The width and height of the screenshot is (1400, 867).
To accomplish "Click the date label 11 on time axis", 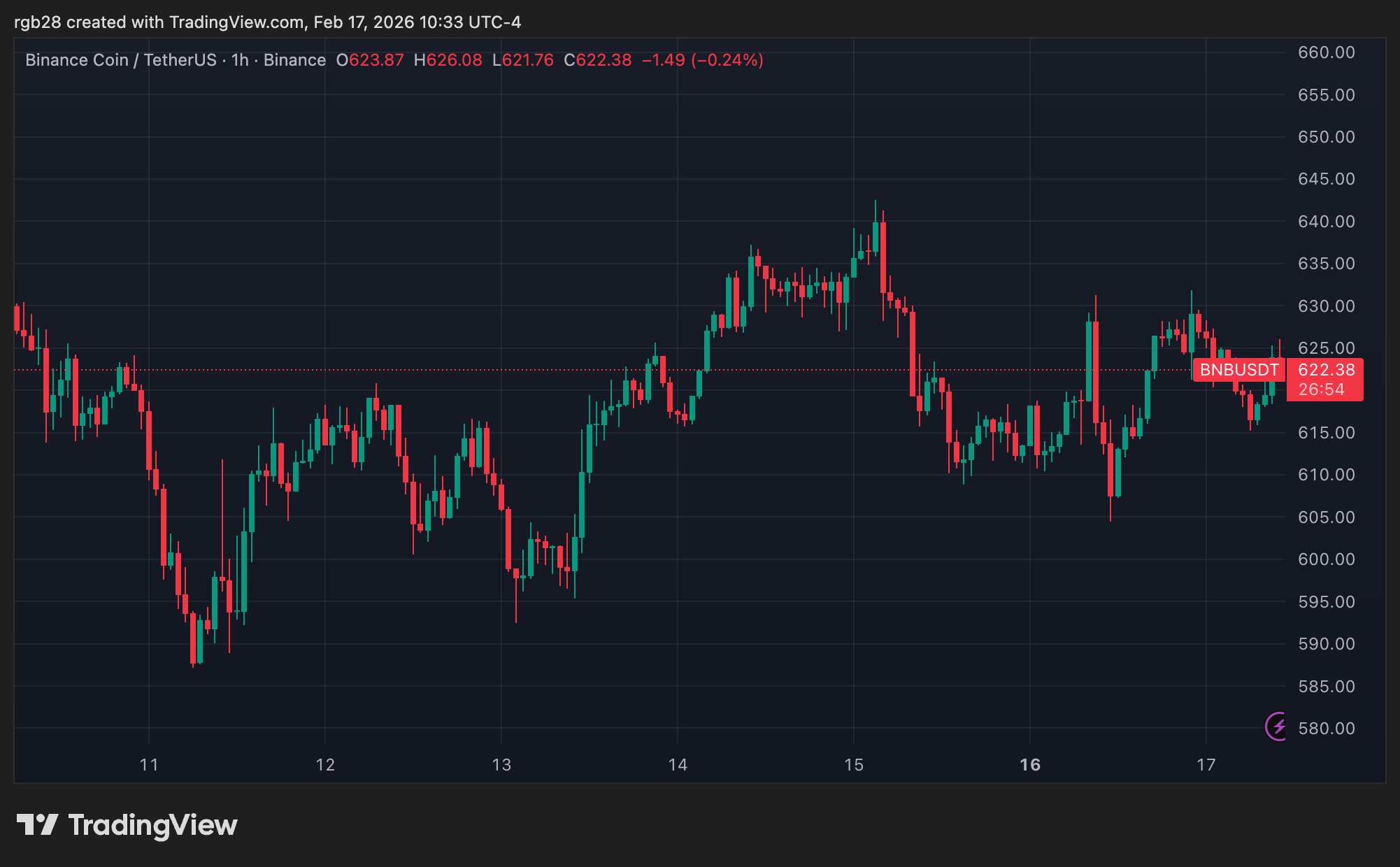I will (149, 765).
